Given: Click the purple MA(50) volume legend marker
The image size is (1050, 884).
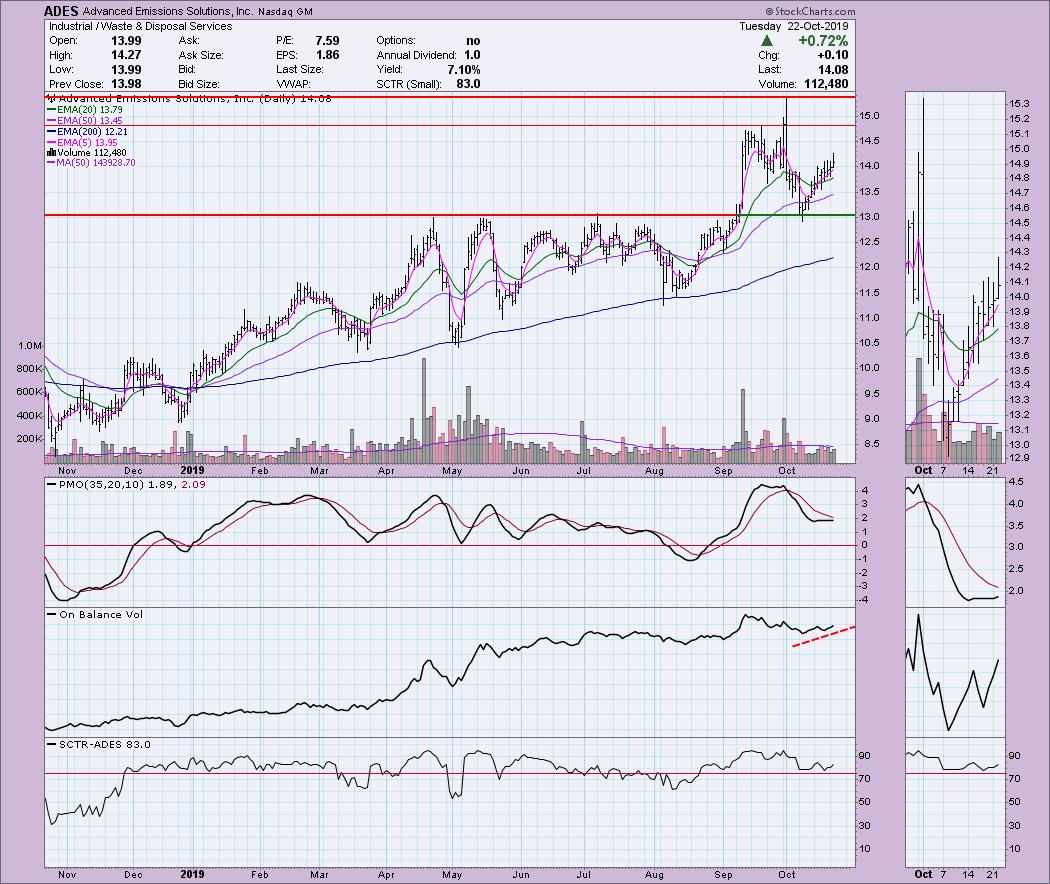Looking at the screenshot, I should 50,162.
